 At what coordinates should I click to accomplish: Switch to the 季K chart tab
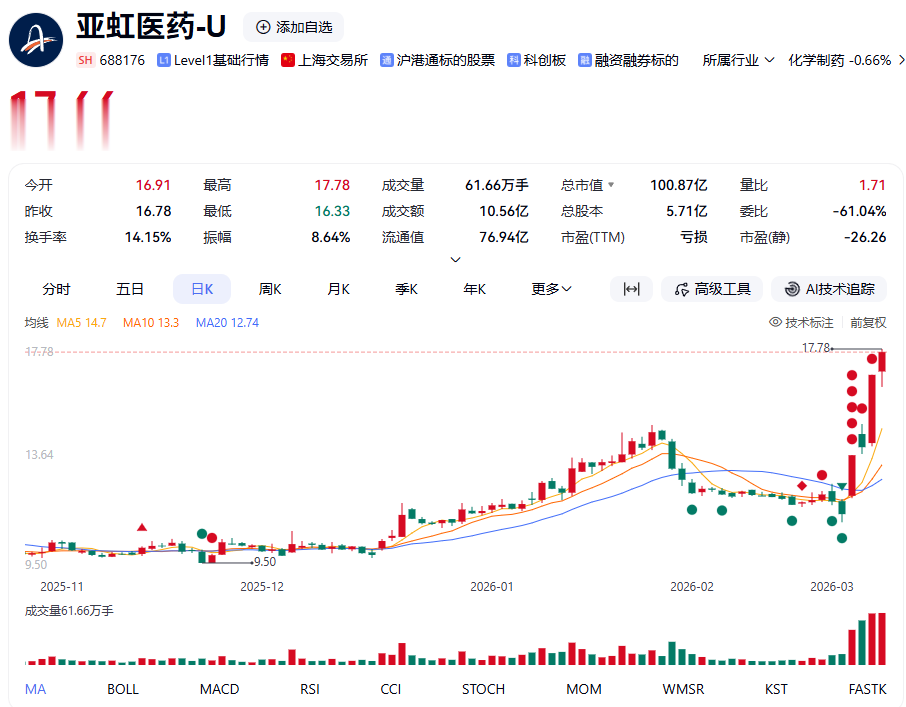[406, 289]
